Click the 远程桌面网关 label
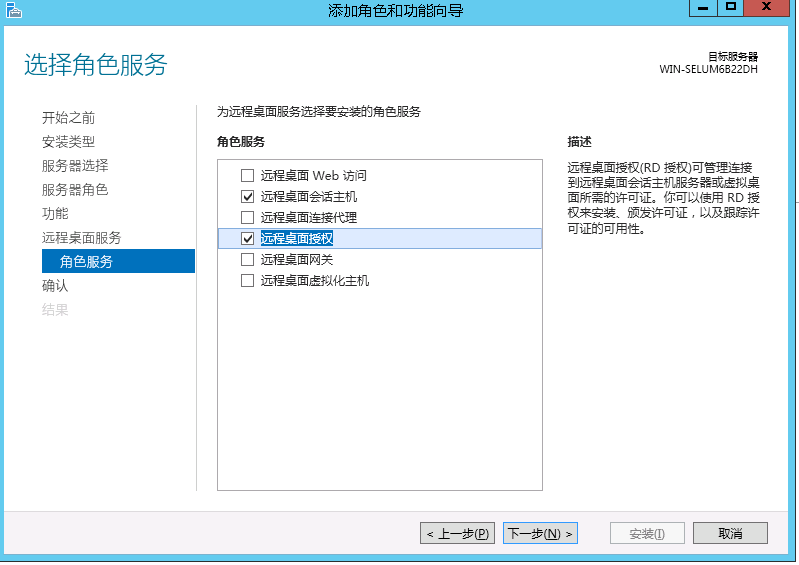799x565 pixels. [297, 260]
